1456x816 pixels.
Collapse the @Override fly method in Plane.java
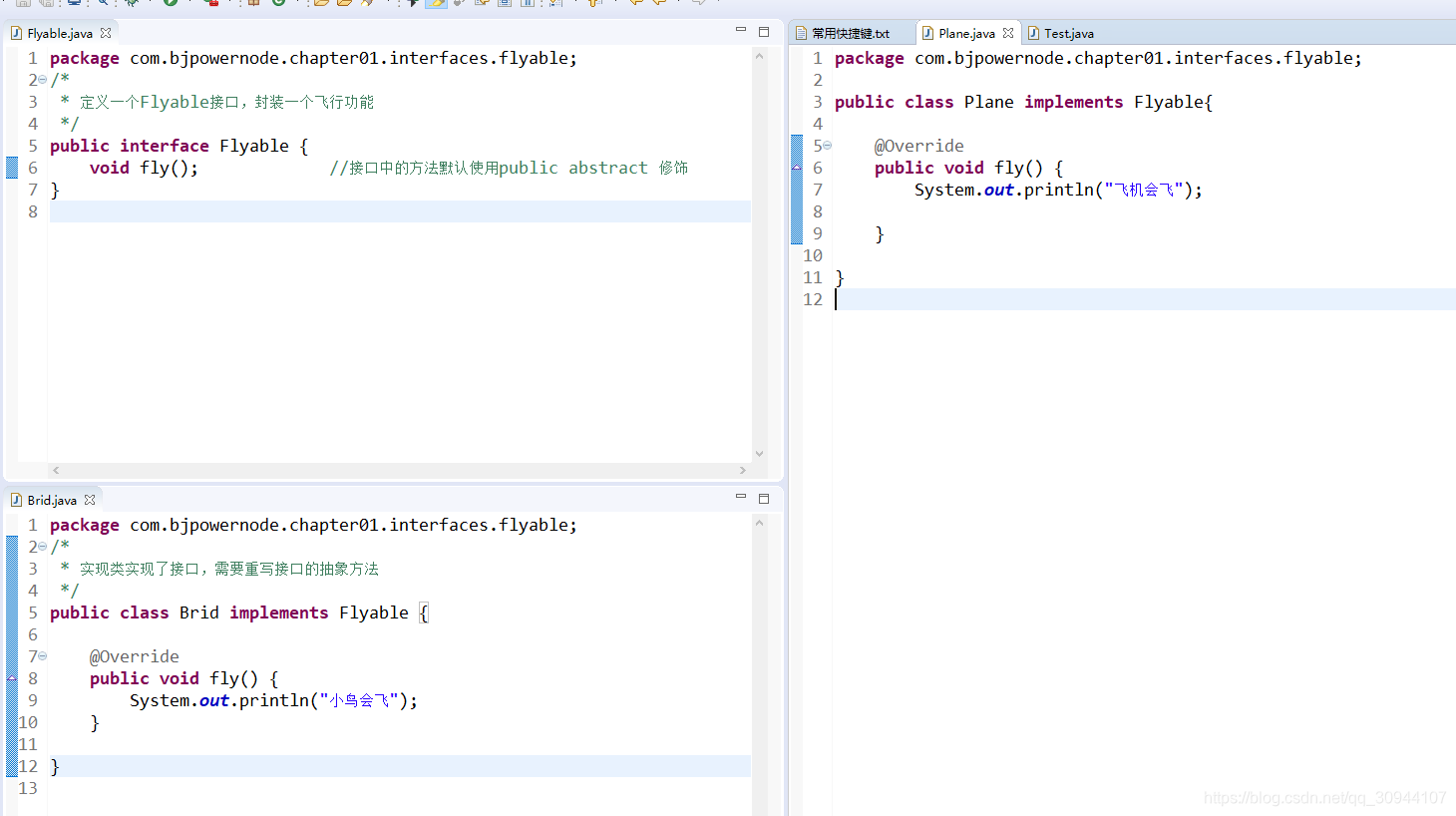827,146
